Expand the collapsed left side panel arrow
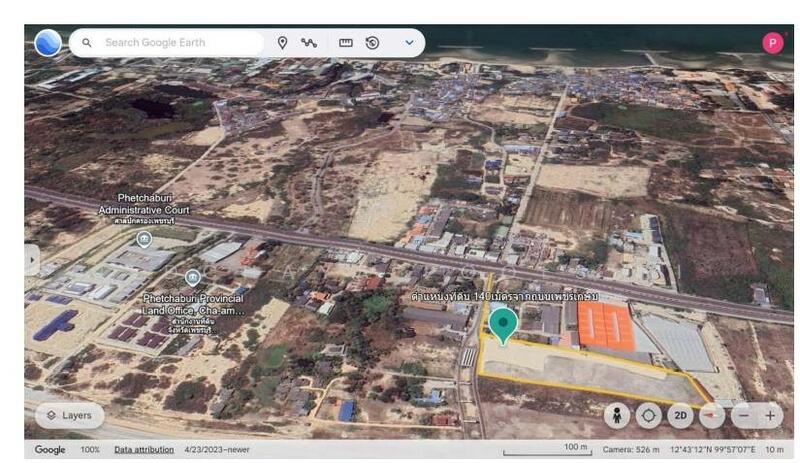 [x=31, y=258]
